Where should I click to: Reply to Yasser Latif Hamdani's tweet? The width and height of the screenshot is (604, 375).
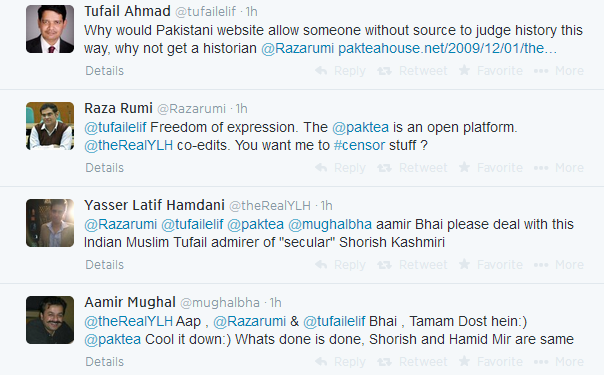pos(340,265)
